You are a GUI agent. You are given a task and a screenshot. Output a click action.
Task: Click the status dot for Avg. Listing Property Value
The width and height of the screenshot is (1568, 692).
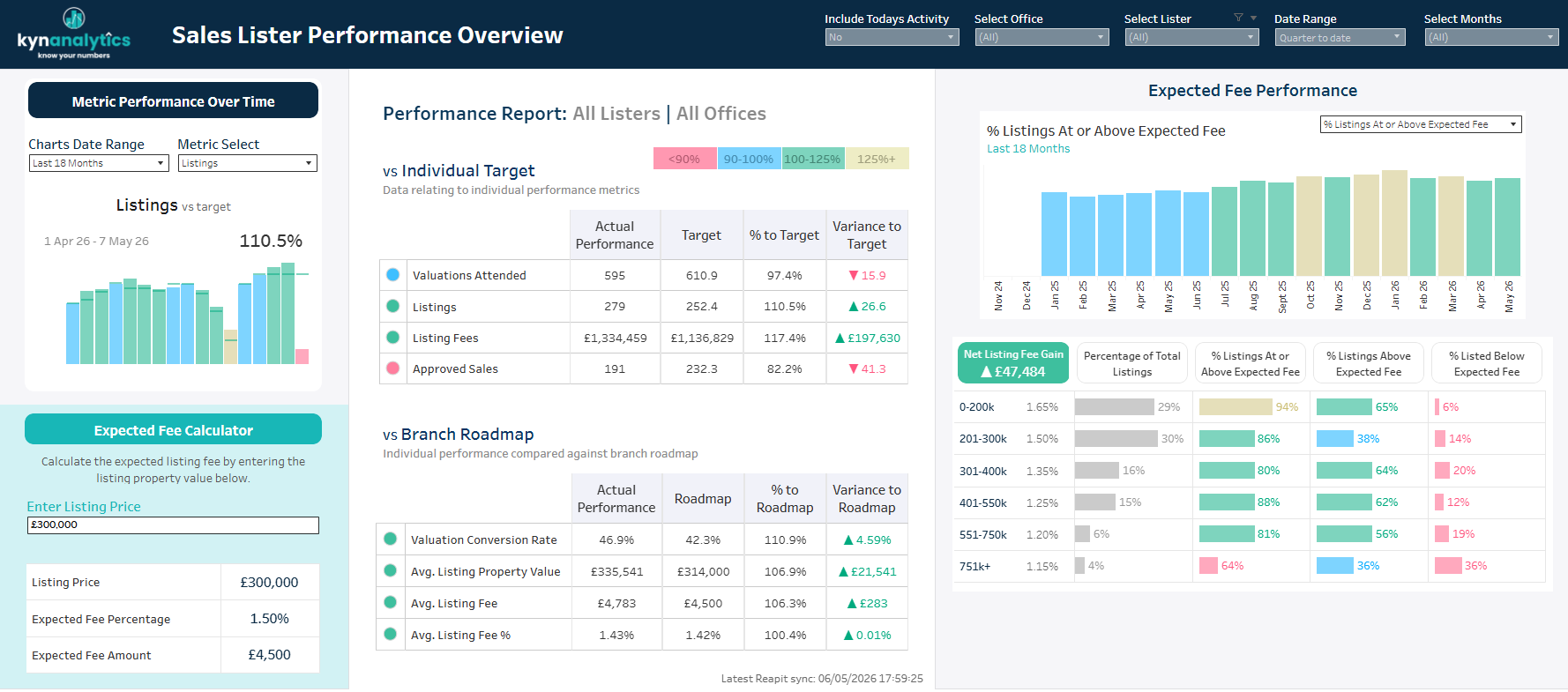[390, 570]
